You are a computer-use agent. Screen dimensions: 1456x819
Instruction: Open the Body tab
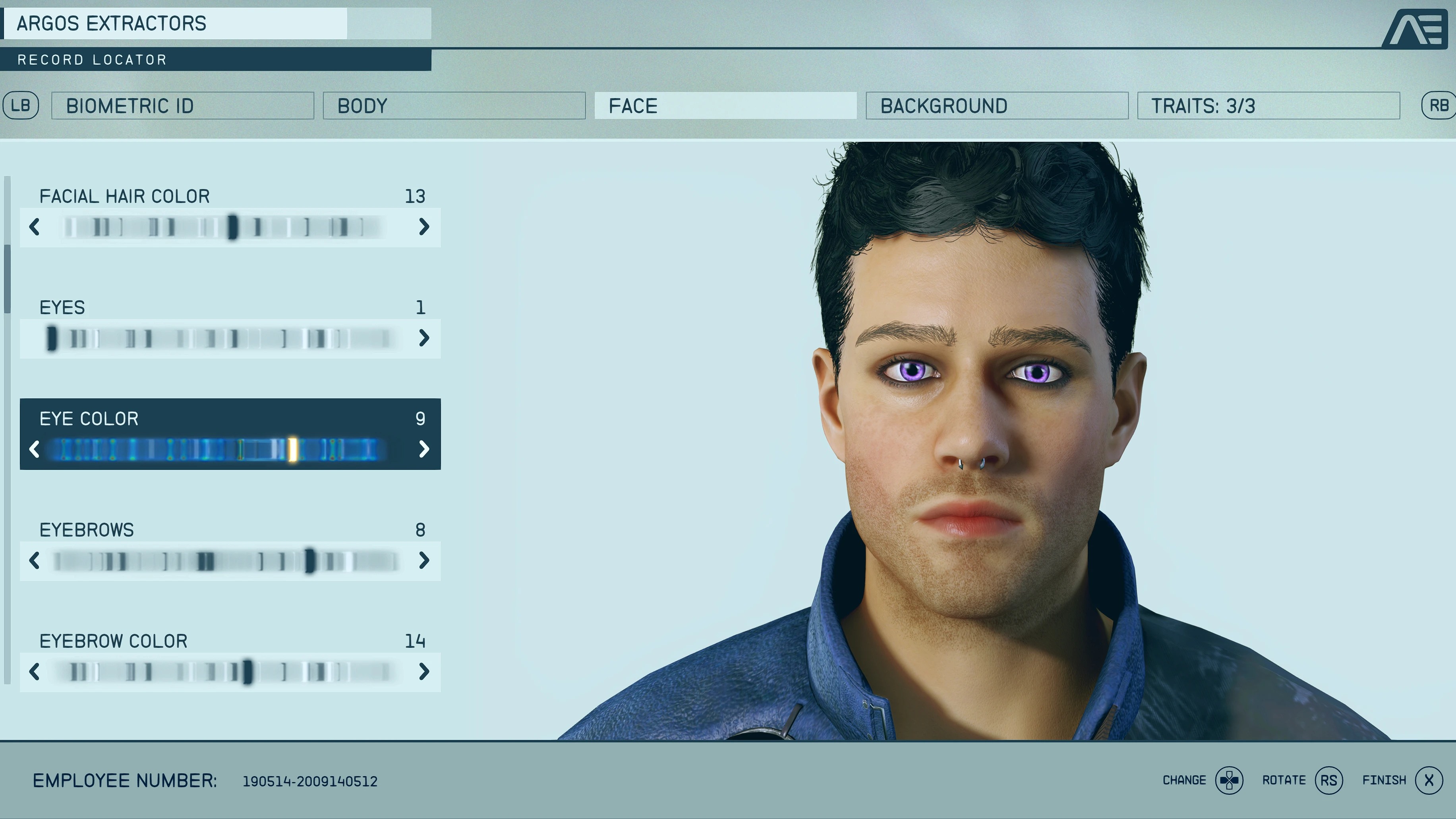pos(454,106)
